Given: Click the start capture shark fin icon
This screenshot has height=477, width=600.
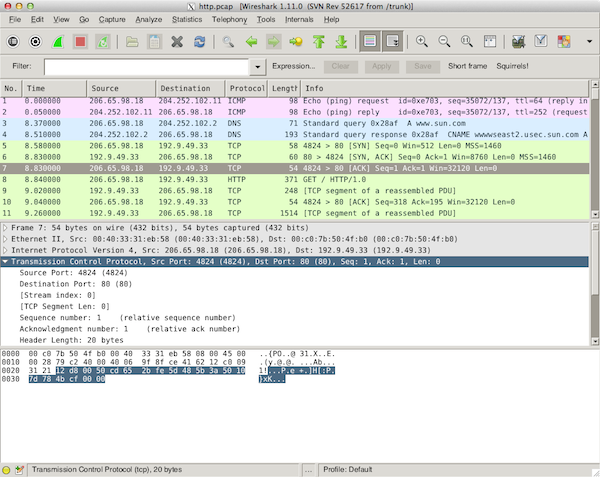Looking at the screenshot, I should [57, 42].
